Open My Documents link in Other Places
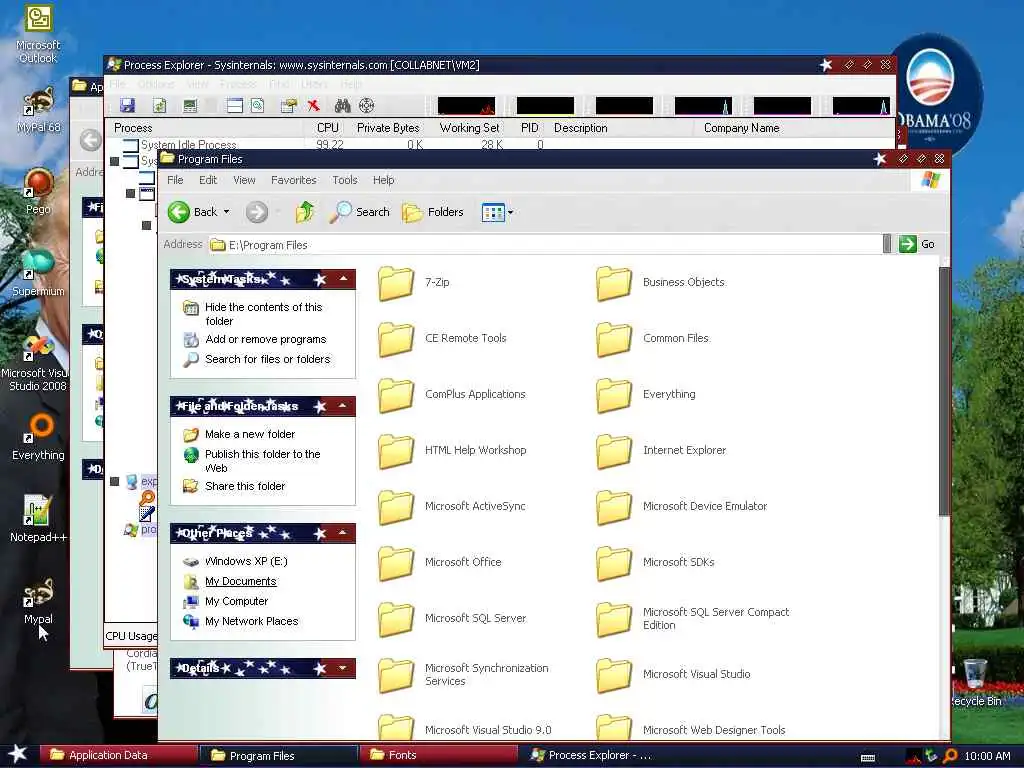1024x768 pixels. (241, 582)
